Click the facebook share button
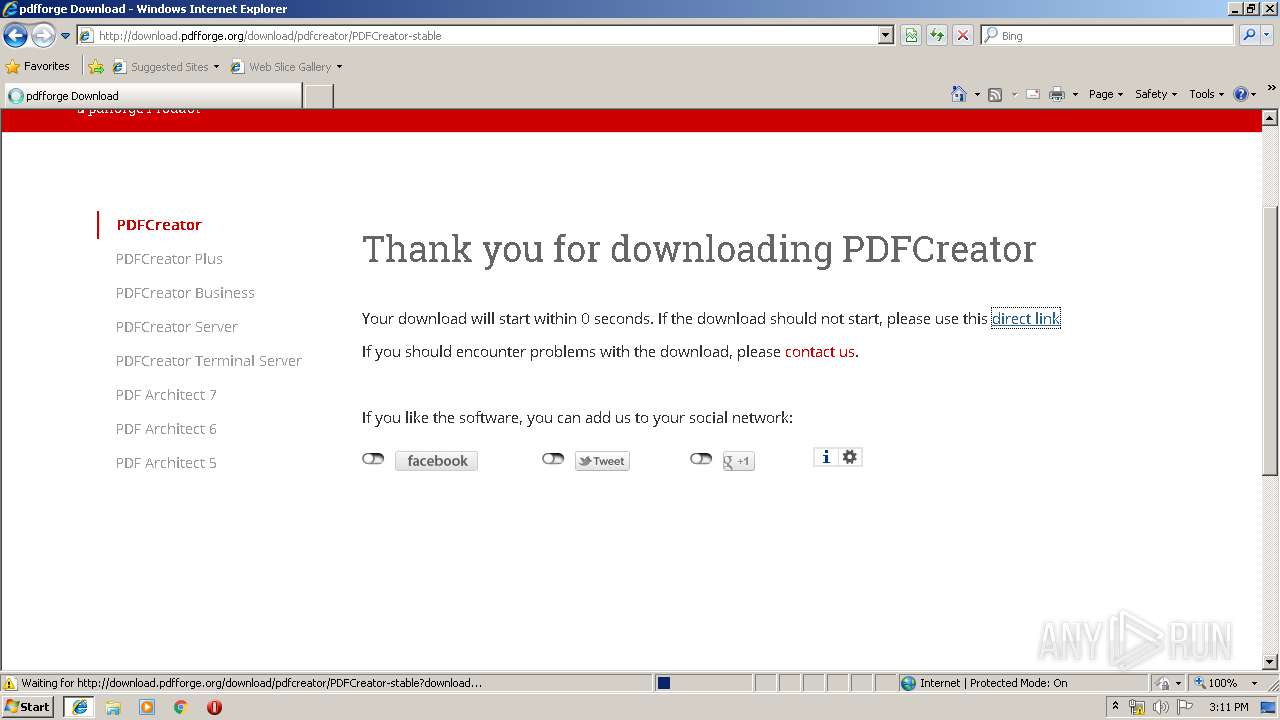Image resolution: width=1280 pixels, height=720 pixels. pyautogui.click(x=436, y=461)
